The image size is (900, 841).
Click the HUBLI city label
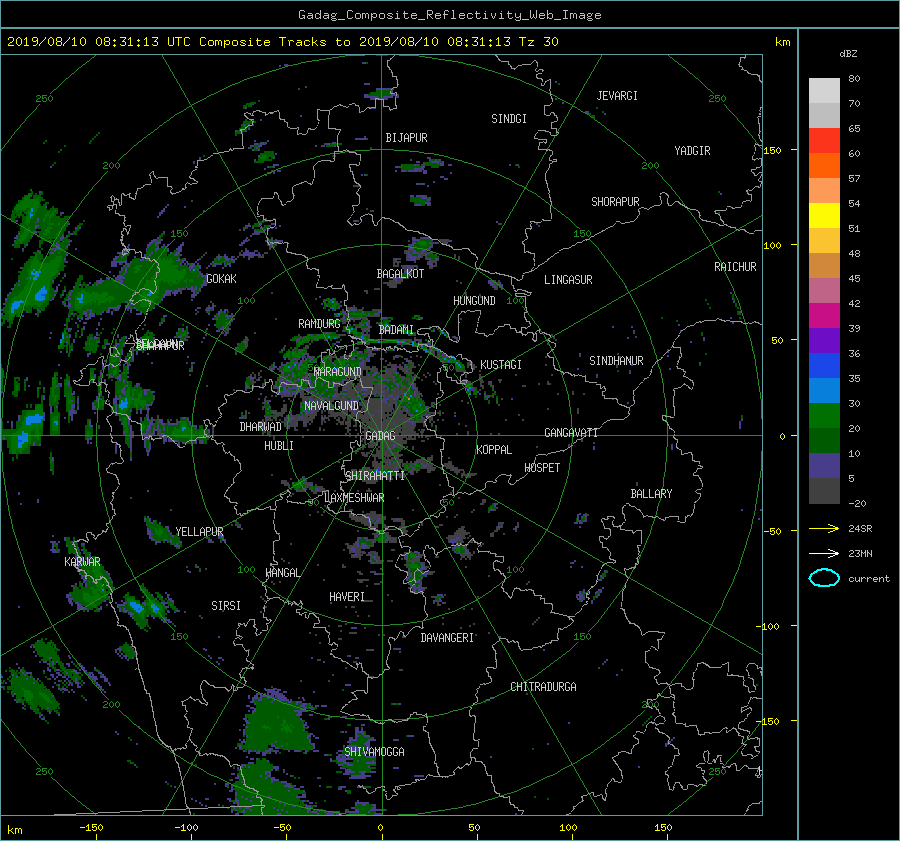point(279,446)
